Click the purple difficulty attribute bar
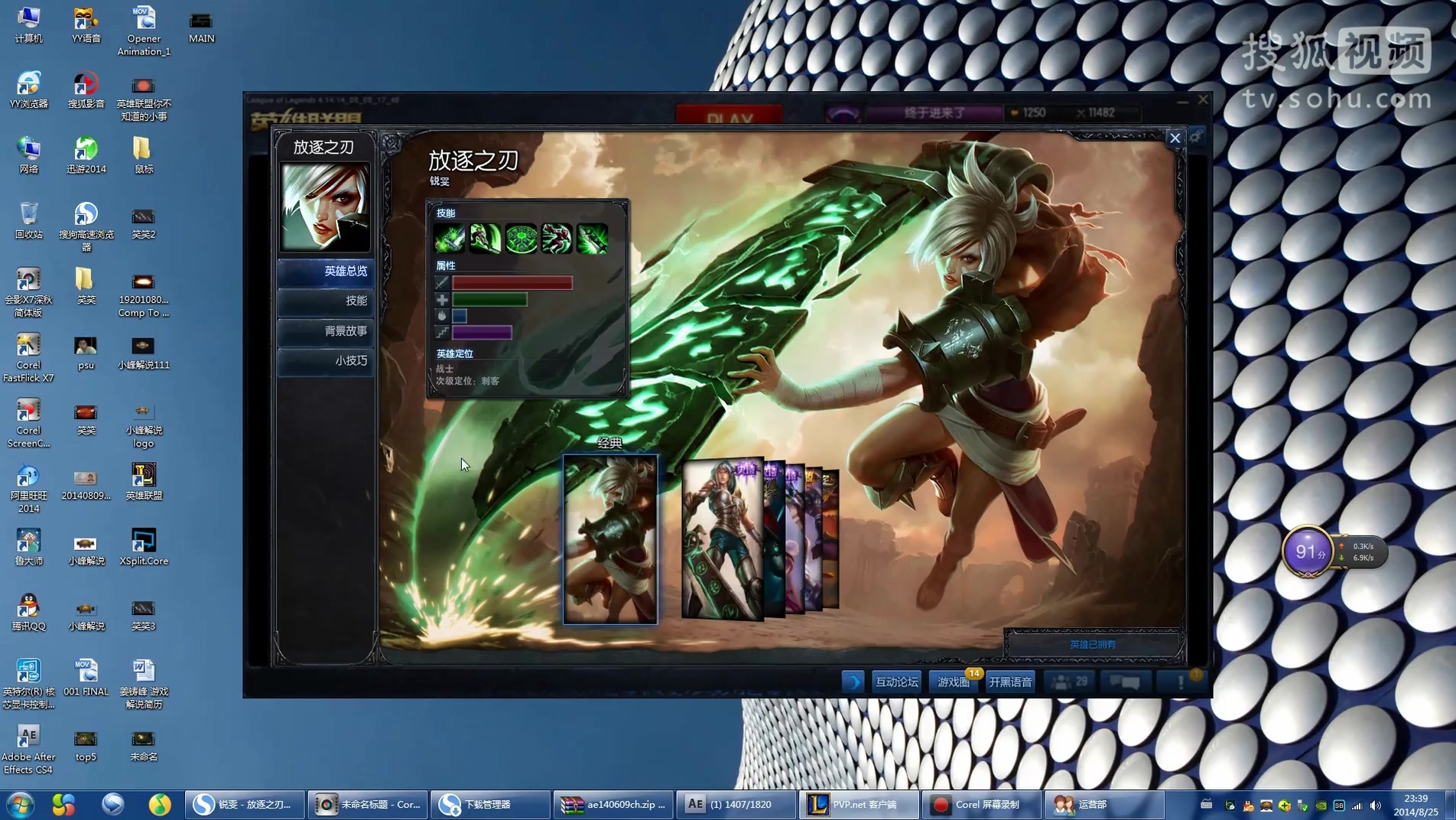The height and width of the screenshot is (820, 1456). [x=482, y=333]
